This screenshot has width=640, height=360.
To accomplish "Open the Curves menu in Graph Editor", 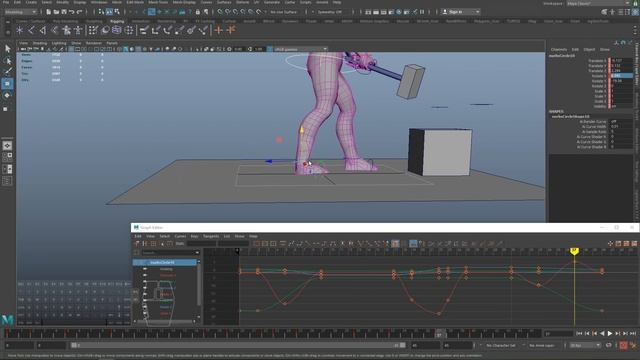I will click(x=180, y=236).
